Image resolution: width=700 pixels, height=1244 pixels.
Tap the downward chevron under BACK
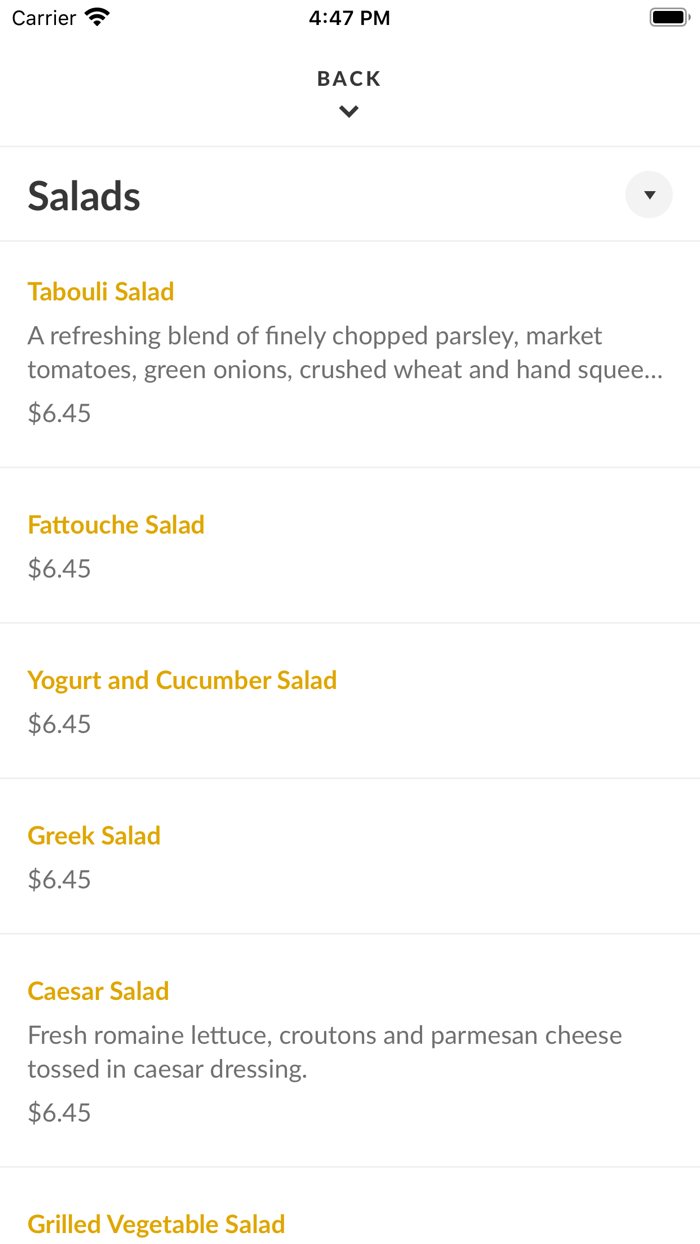pyautogui.click(x=349, y=112)
